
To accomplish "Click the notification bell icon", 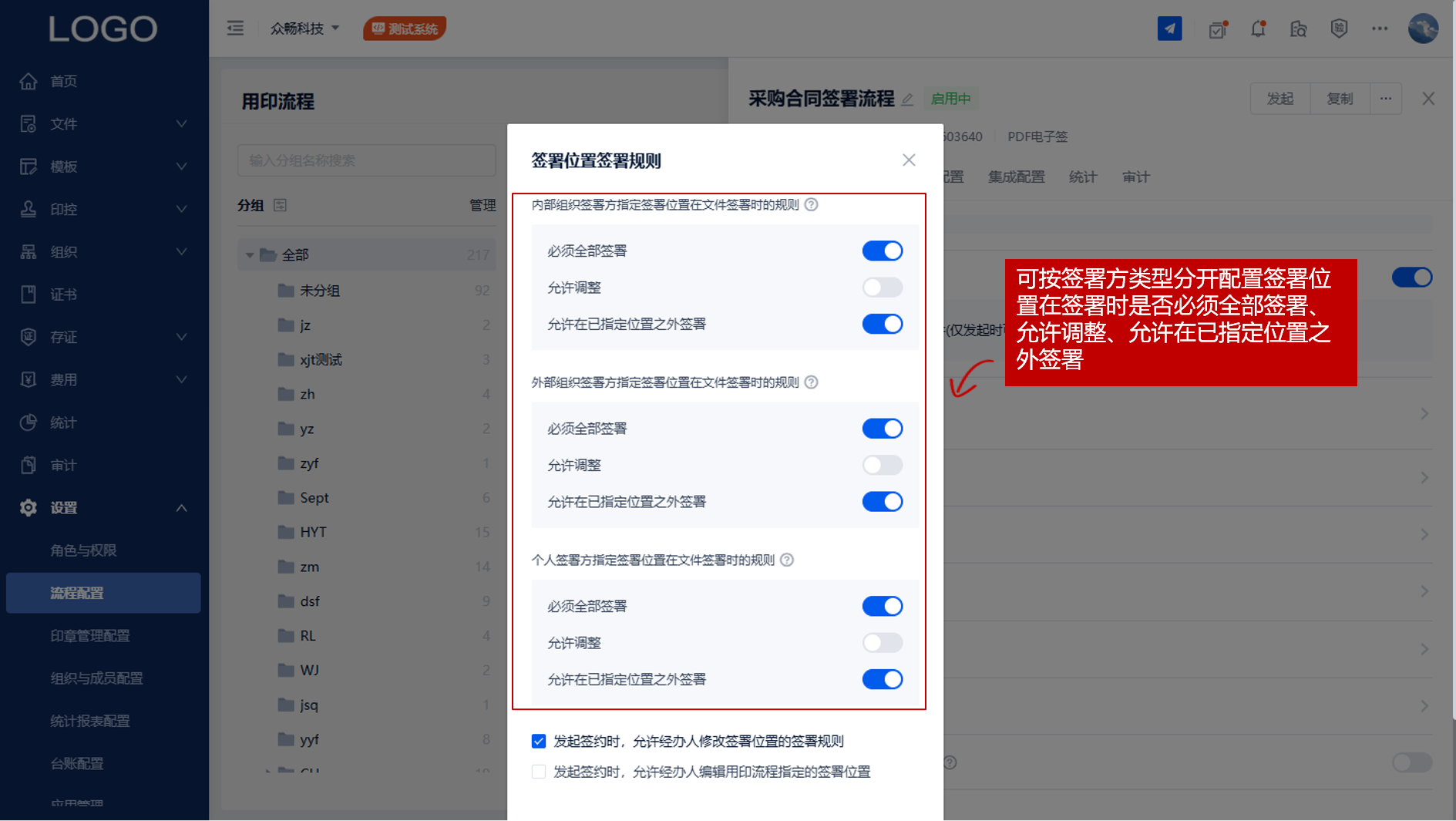I will pyautogui.click(x=1258, y=29).
